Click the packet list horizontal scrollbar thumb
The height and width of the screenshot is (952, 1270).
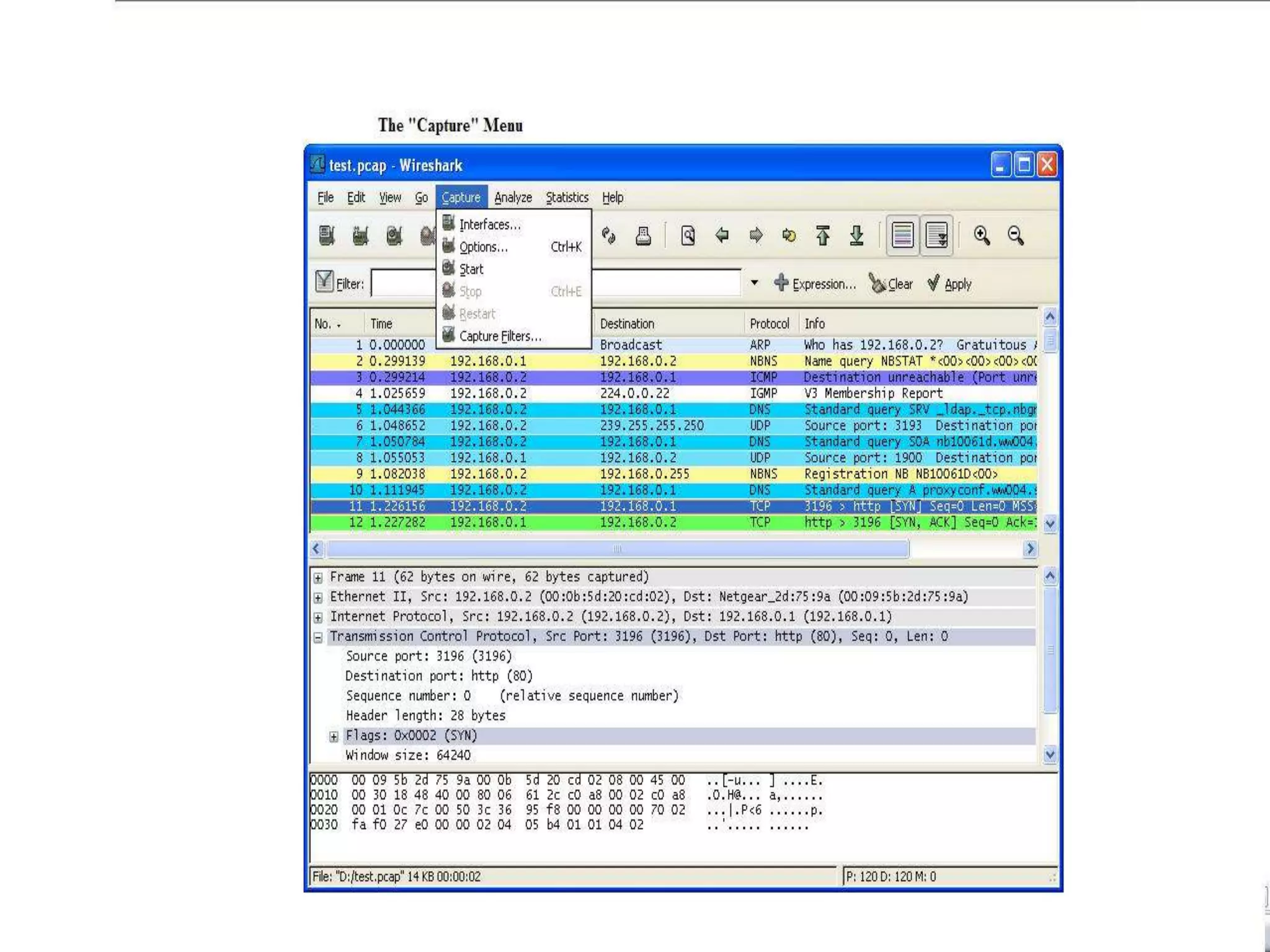[617, 549]
